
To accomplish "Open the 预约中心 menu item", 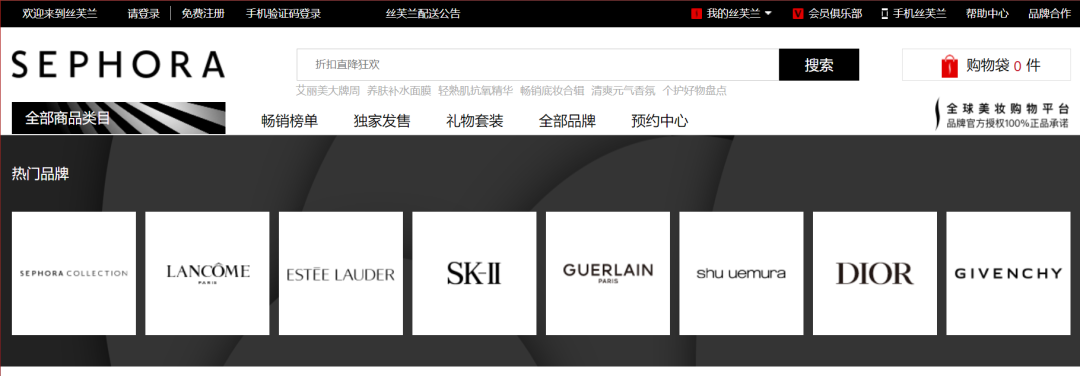I will (660, 121).
